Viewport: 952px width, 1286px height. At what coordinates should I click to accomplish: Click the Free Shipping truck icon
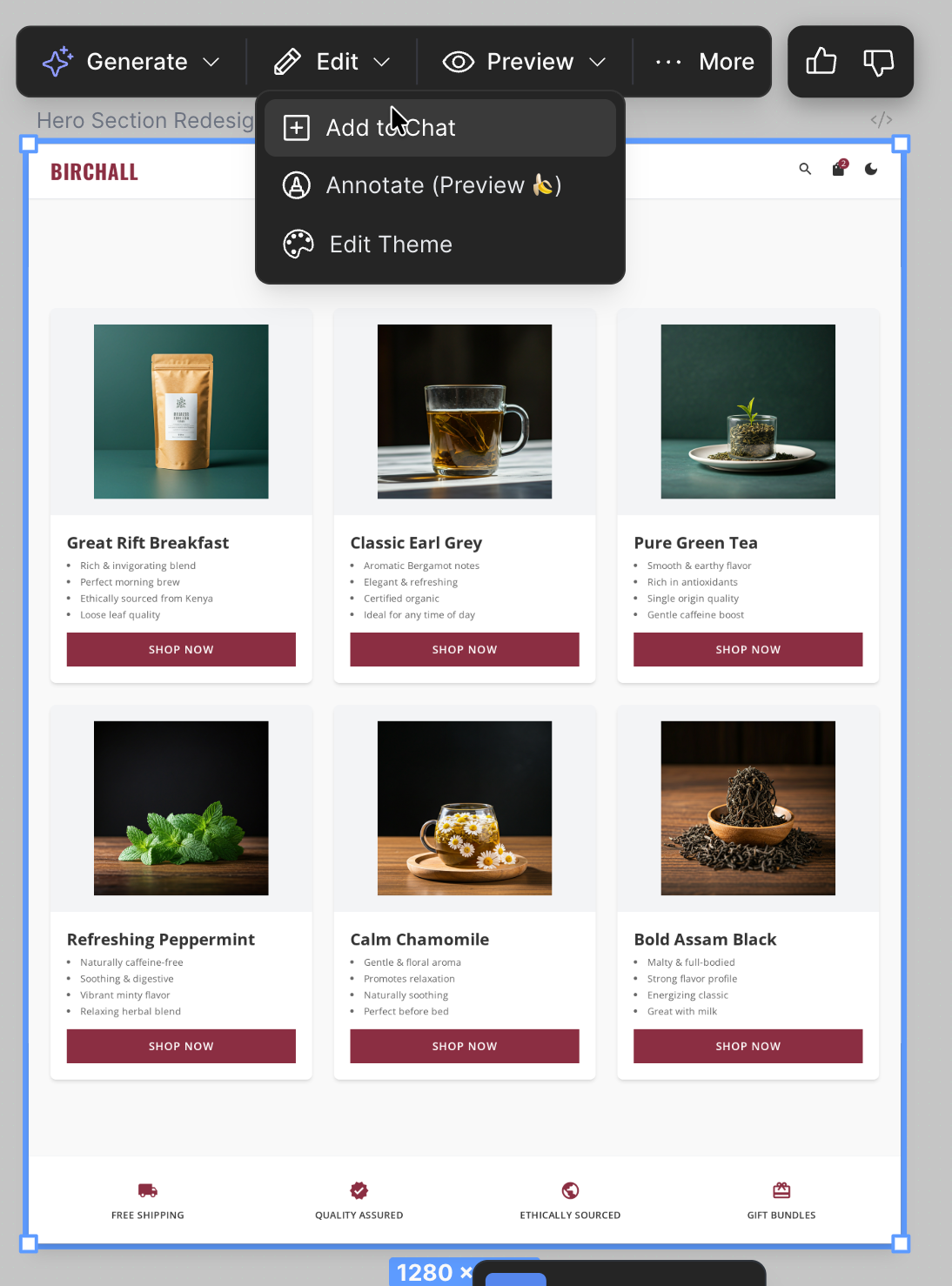(x=148, y=1190)
